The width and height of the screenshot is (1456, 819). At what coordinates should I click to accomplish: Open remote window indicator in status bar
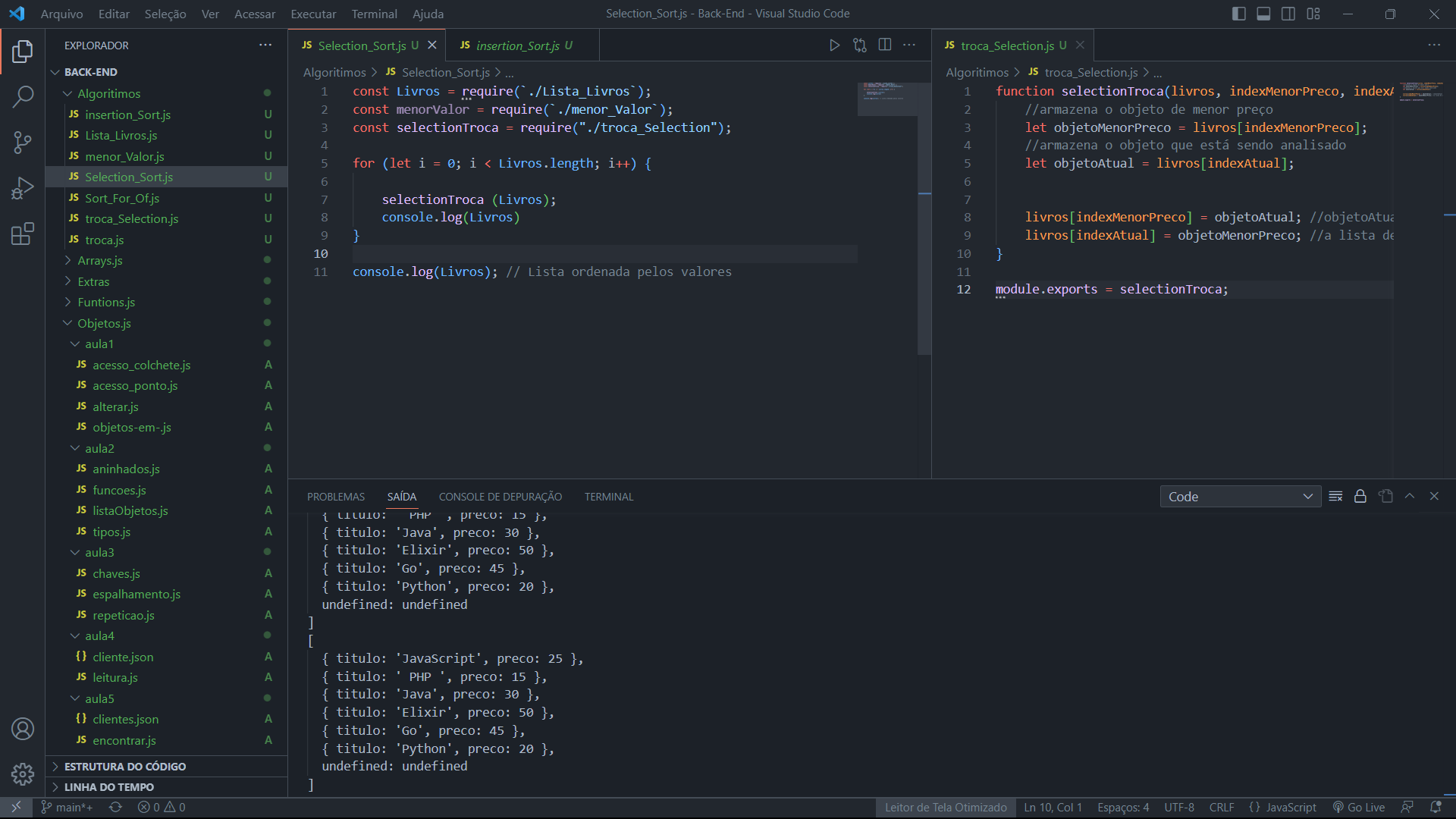(16, 808)
